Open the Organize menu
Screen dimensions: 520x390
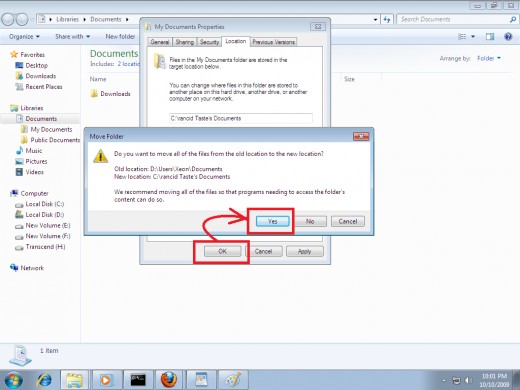(24, 36)
